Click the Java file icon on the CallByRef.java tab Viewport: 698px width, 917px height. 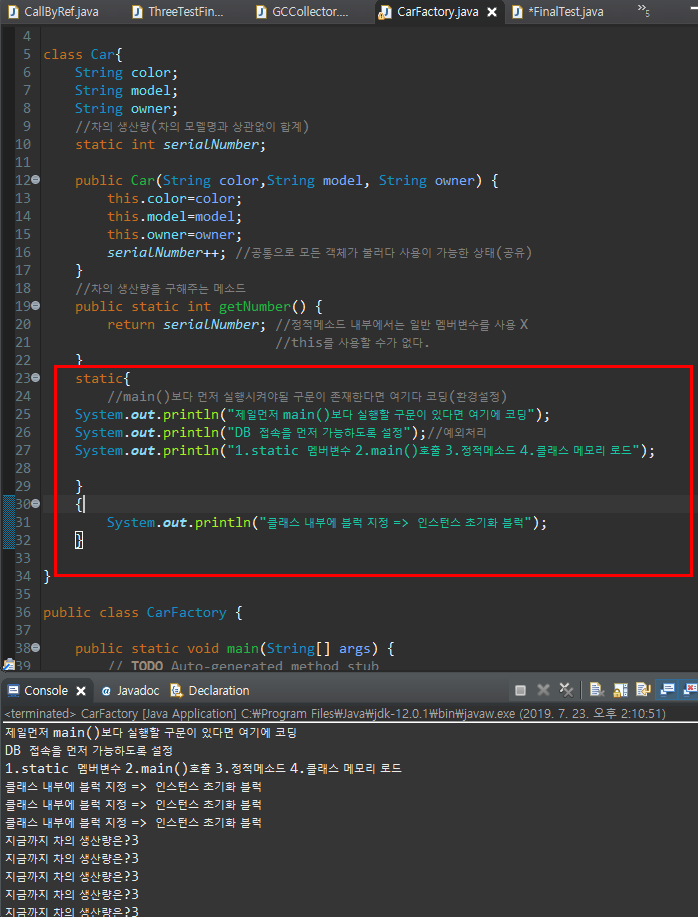click(12, 12)
